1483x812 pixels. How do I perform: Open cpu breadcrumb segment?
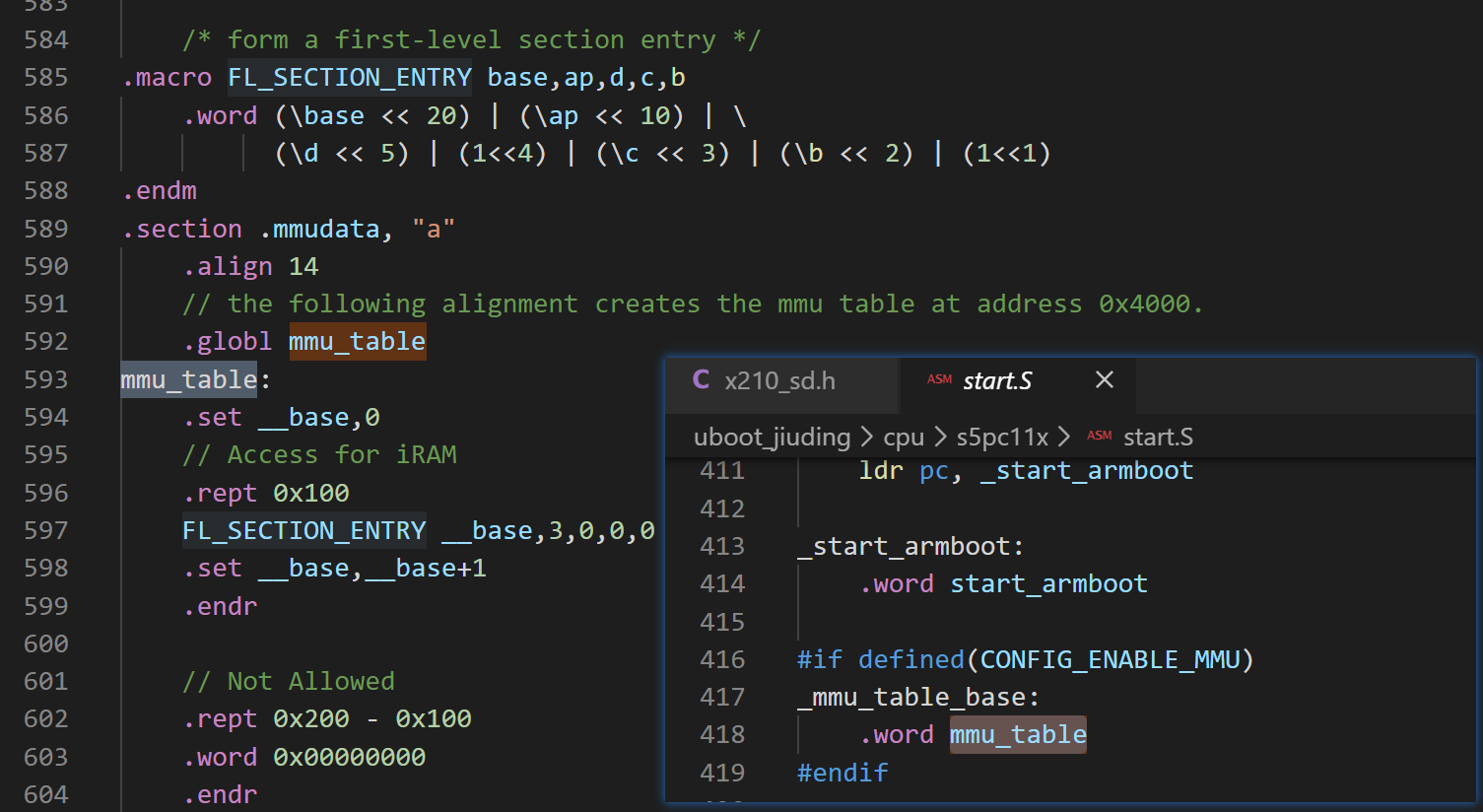coord(904,437)
